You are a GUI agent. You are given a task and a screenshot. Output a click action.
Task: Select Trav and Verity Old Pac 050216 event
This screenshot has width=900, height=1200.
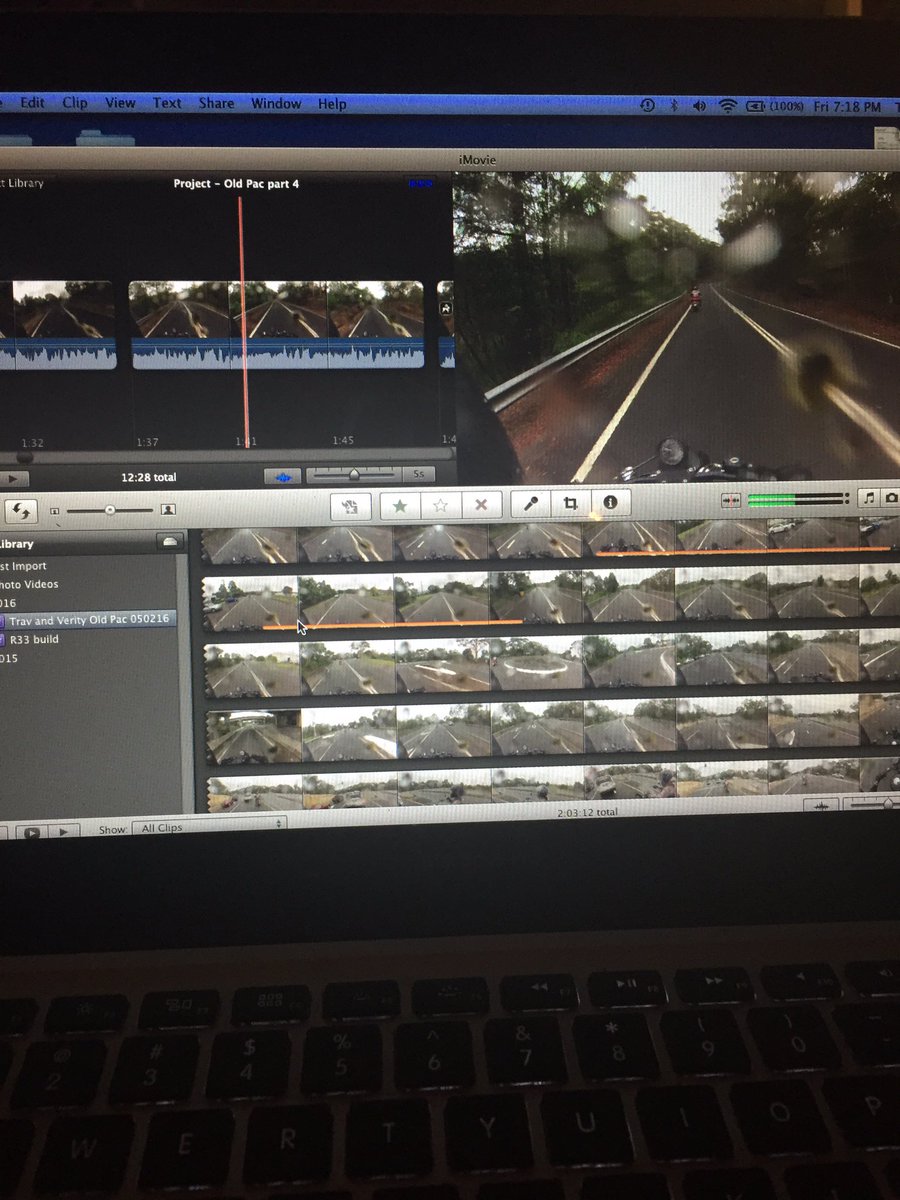(88, 620)
